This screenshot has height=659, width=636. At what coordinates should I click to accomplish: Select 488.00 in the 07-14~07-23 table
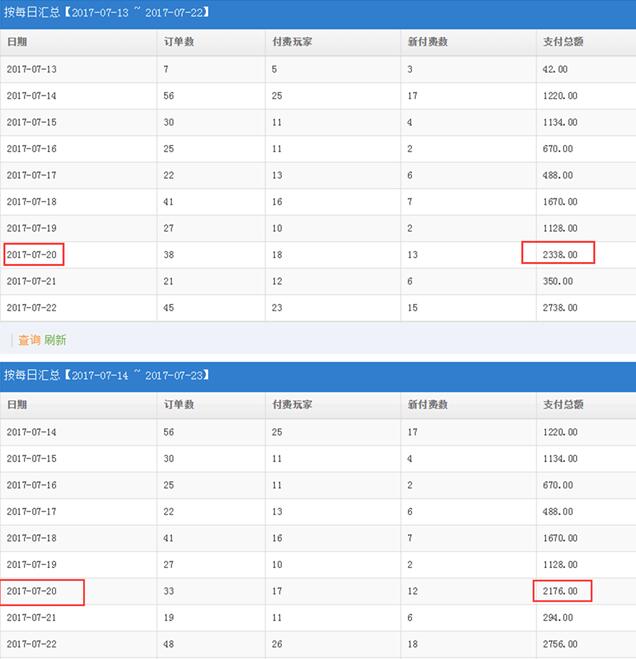[x=557, y=511]
